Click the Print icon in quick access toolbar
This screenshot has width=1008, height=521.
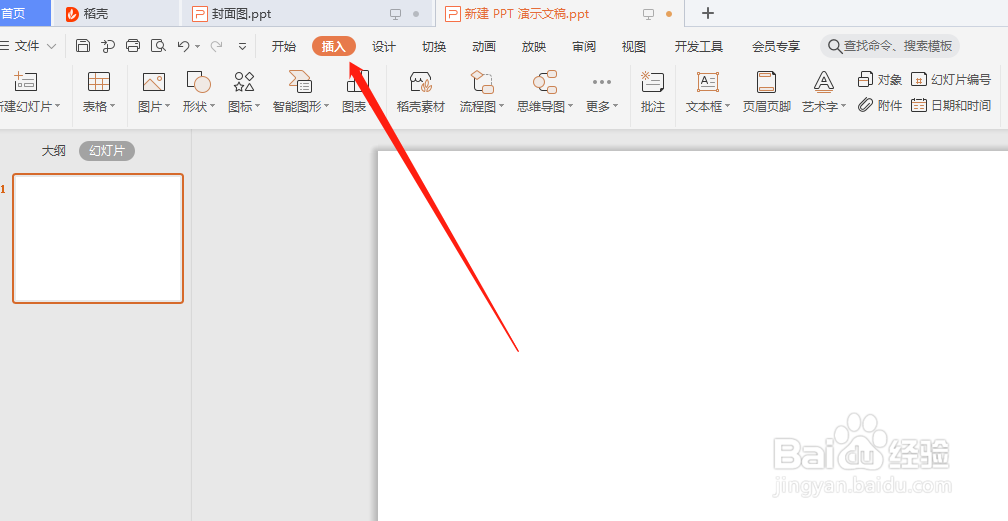[133, 46]
